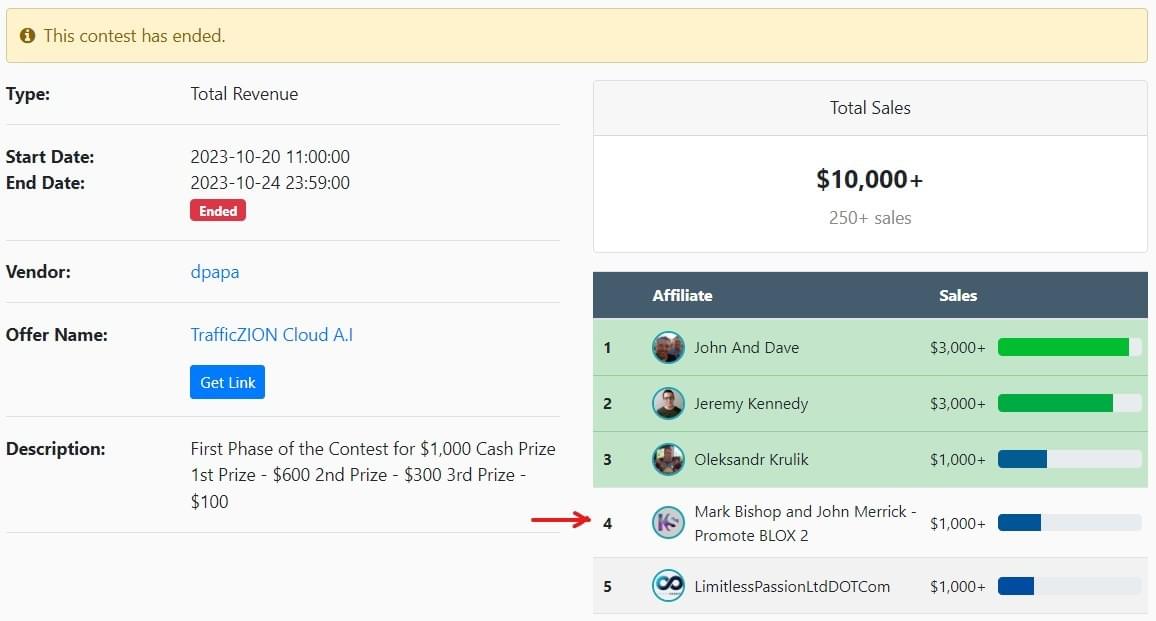Click the avatar in the rank 2 row
The width and height of the screenshot is (1156, 621).
pyautogui.click(x=668, y=404)
